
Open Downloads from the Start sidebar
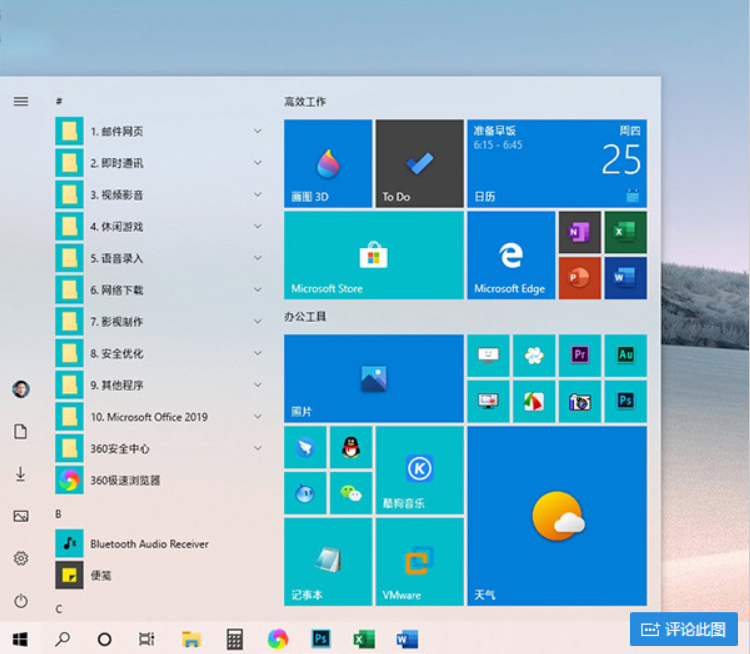(21, 474)
